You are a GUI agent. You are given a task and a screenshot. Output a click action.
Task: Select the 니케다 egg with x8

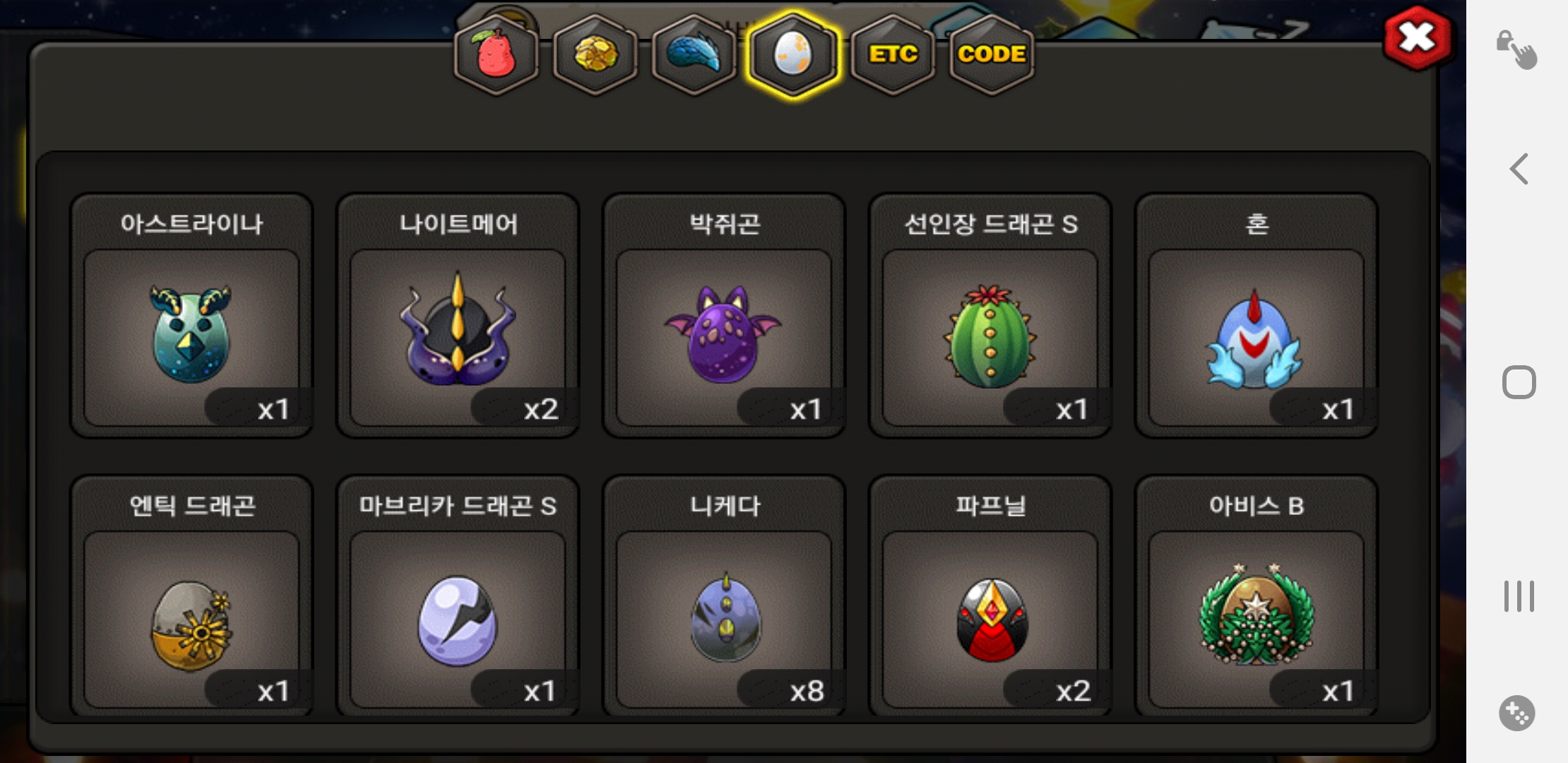click(724, 596)
